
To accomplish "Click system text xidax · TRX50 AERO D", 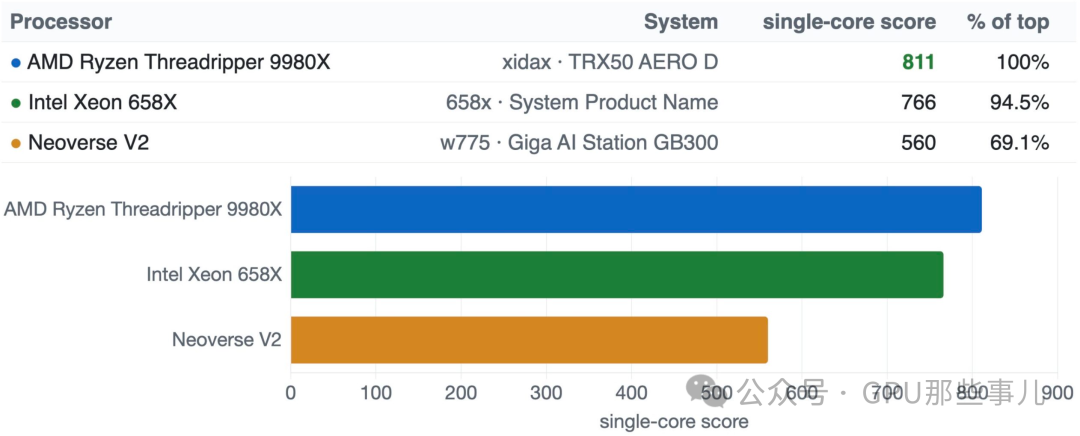I will pyautogui.click(x=610, y=63).
